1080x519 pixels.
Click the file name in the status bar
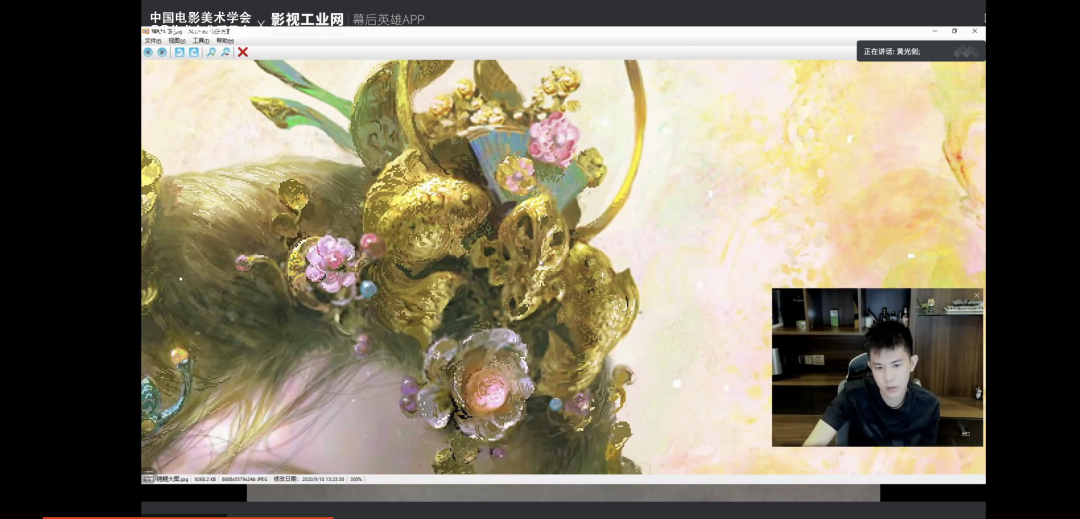click(172, 479)
